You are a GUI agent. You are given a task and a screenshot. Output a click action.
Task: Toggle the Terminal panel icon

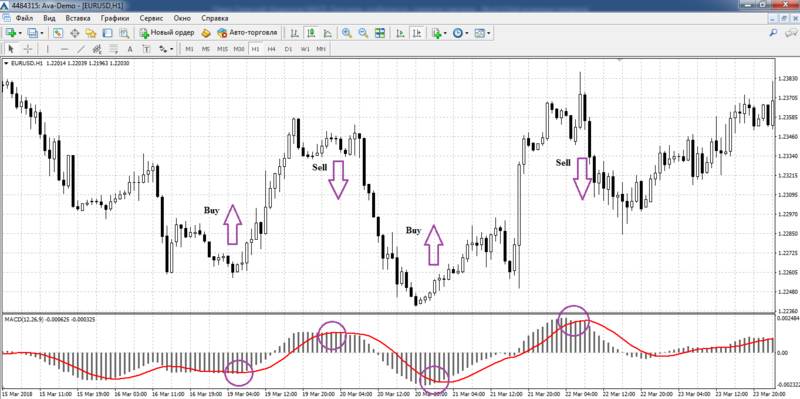pyautogui.click(x=107, y=33)
